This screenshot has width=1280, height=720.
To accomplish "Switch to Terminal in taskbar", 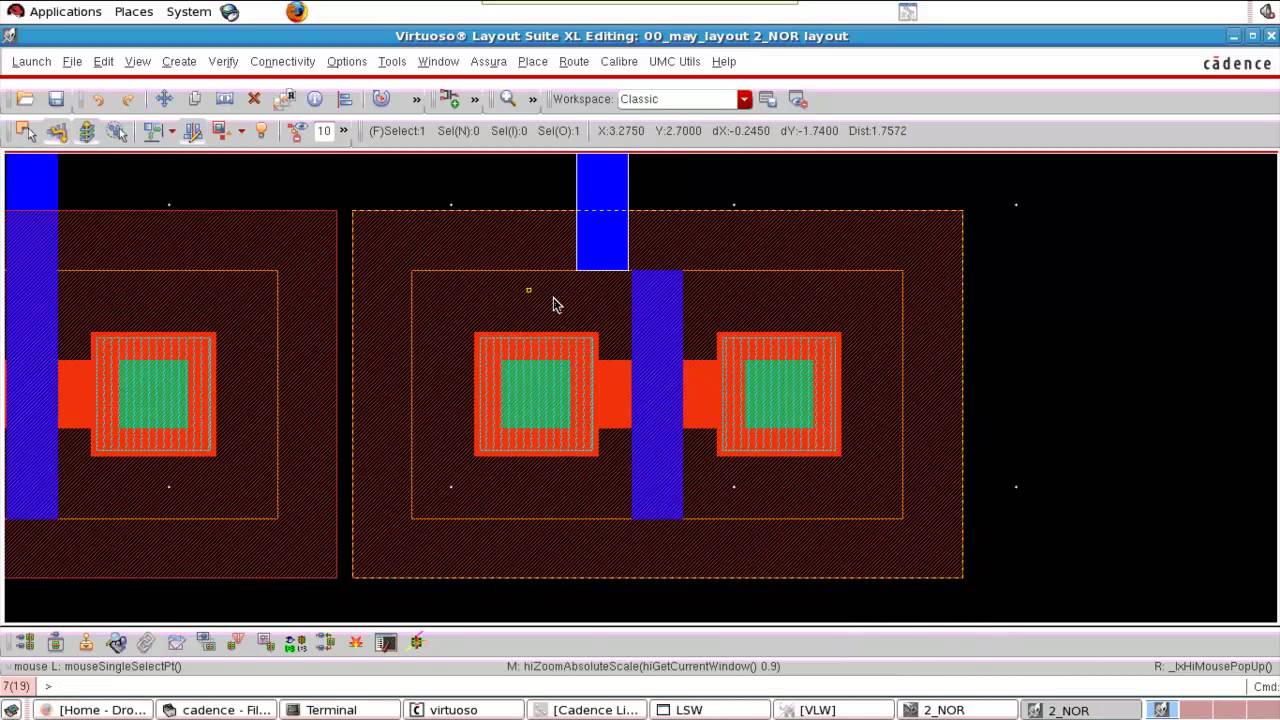I will click(x=339, y=710).
